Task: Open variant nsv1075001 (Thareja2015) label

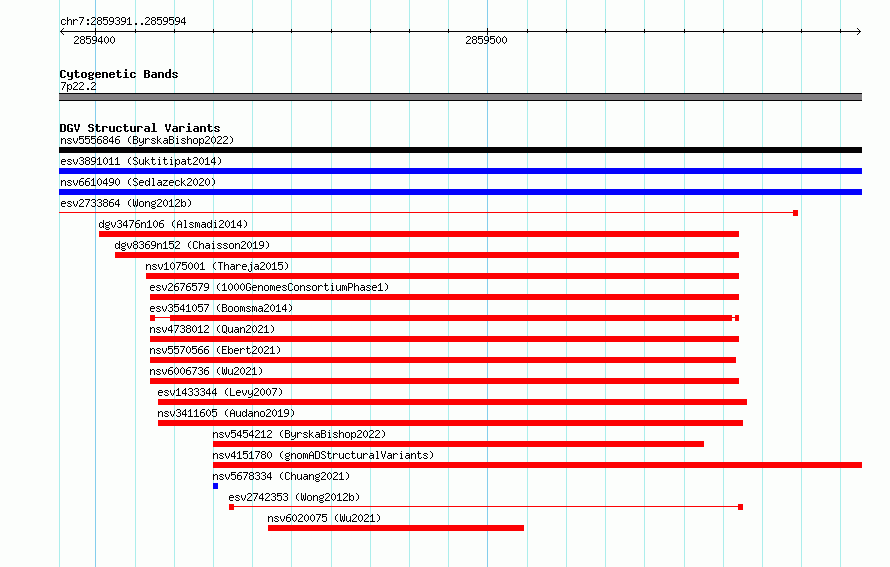Action: click(x=217, y=266)
